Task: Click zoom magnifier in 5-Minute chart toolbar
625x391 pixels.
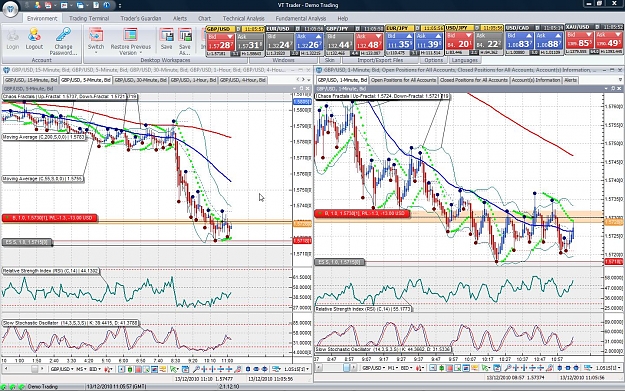Action: [197, 369]
